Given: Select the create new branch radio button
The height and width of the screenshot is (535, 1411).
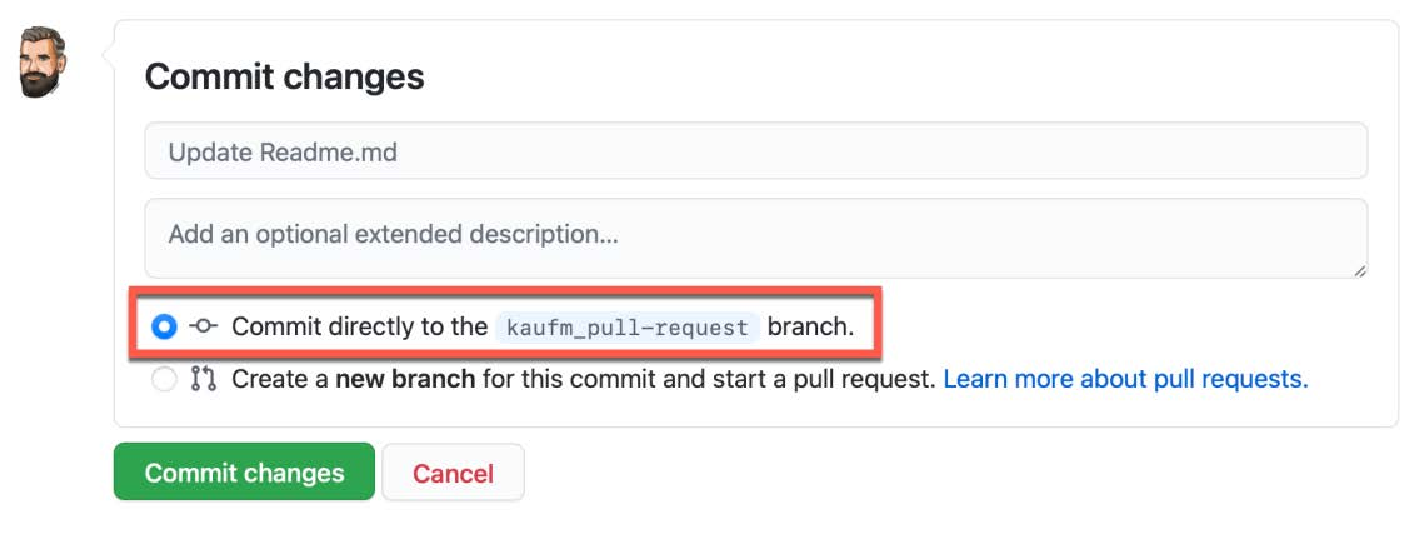Looking at the screenshot, I should click(x=164, y=380).
